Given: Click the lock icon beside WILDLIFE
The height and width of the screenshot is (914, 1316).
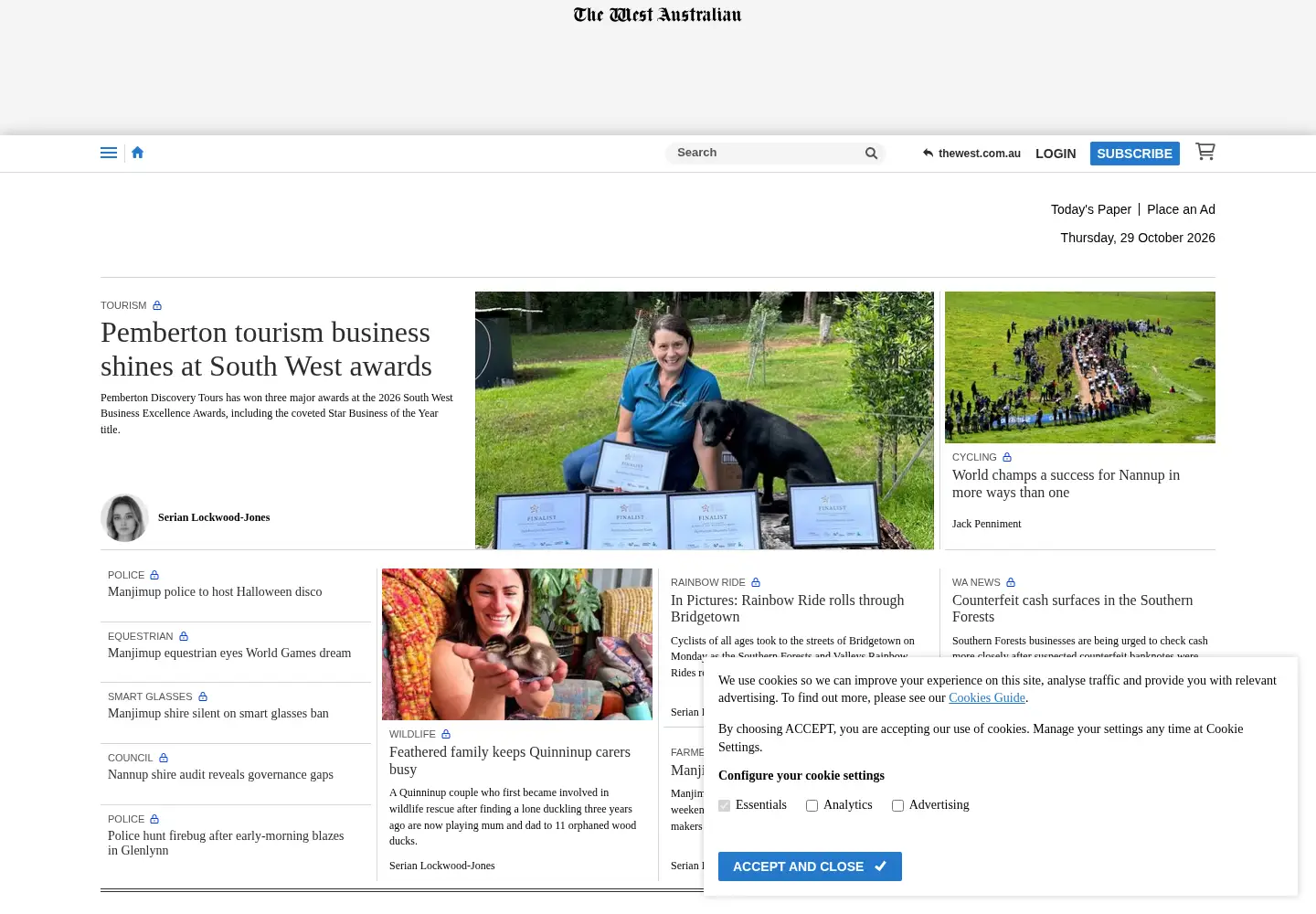Looking at the screenshot, I should click(446, 734).
